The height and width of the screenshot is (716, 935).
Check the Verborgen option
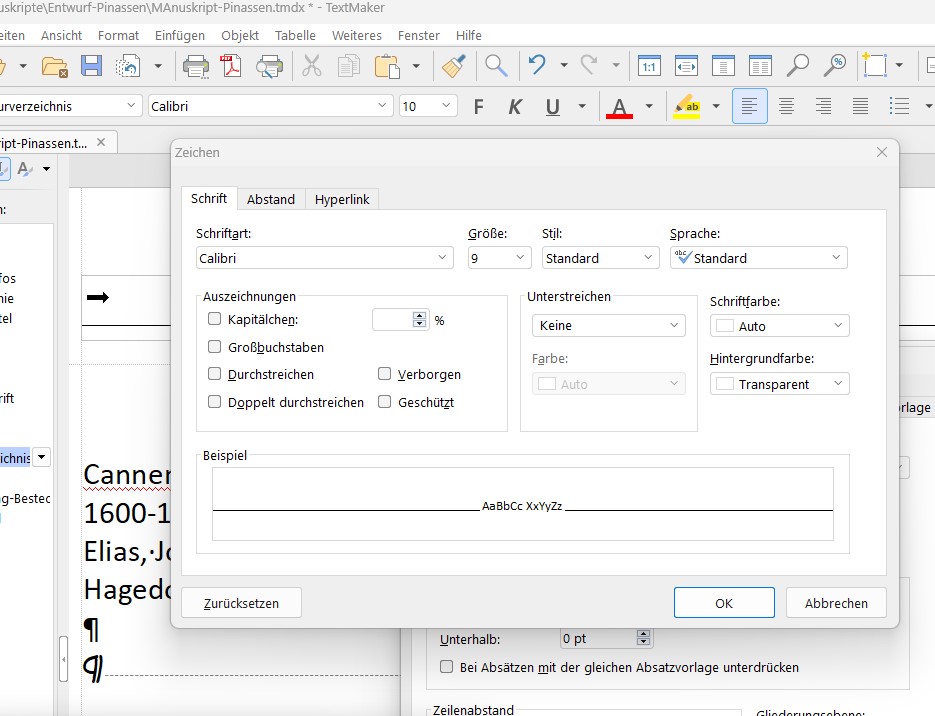384,374
